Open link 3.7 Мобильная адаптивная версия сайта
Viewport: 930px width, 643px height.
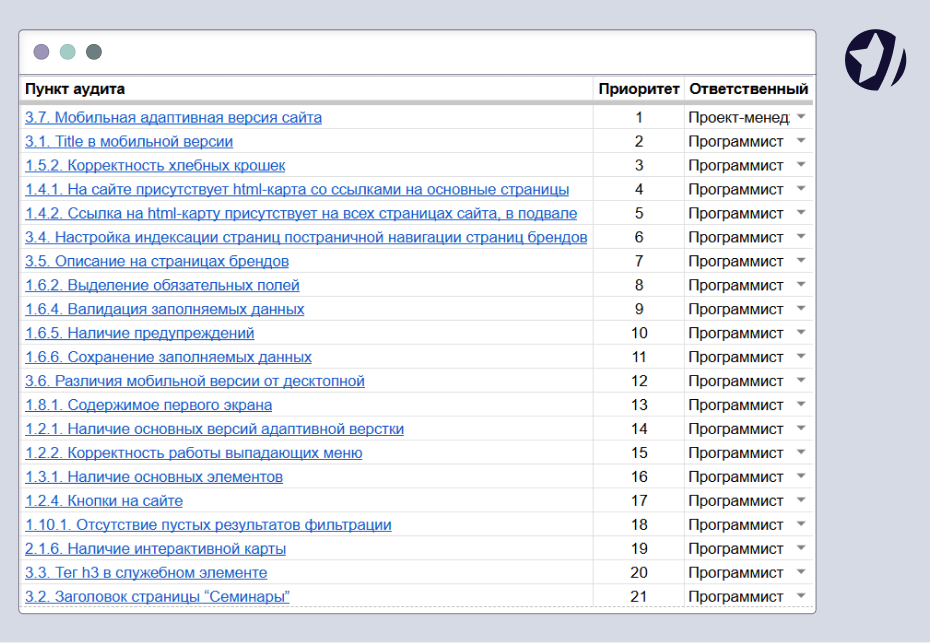point(173,117)
